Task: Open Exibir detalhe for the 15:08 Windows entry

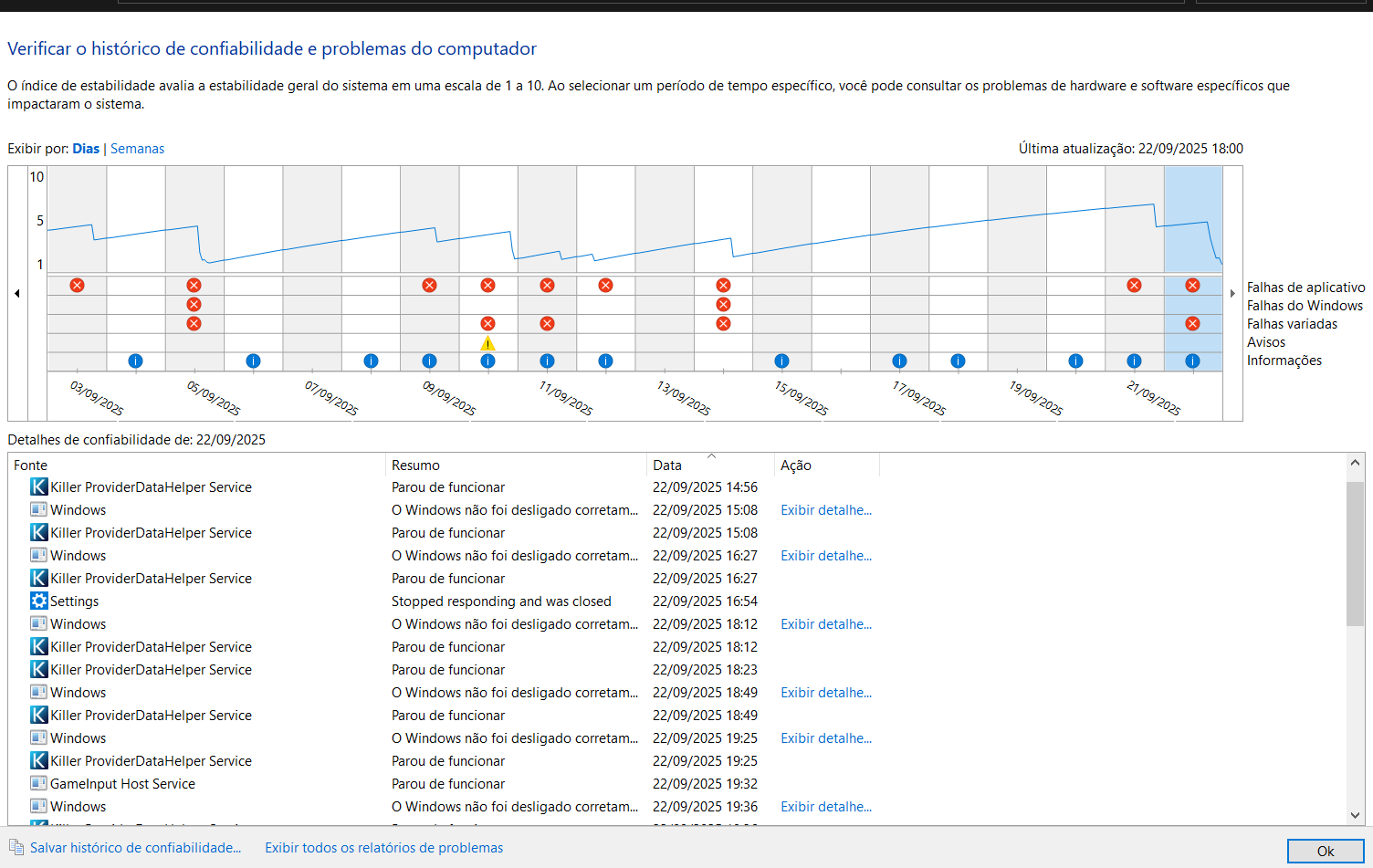Action: [x=826, y=510]
